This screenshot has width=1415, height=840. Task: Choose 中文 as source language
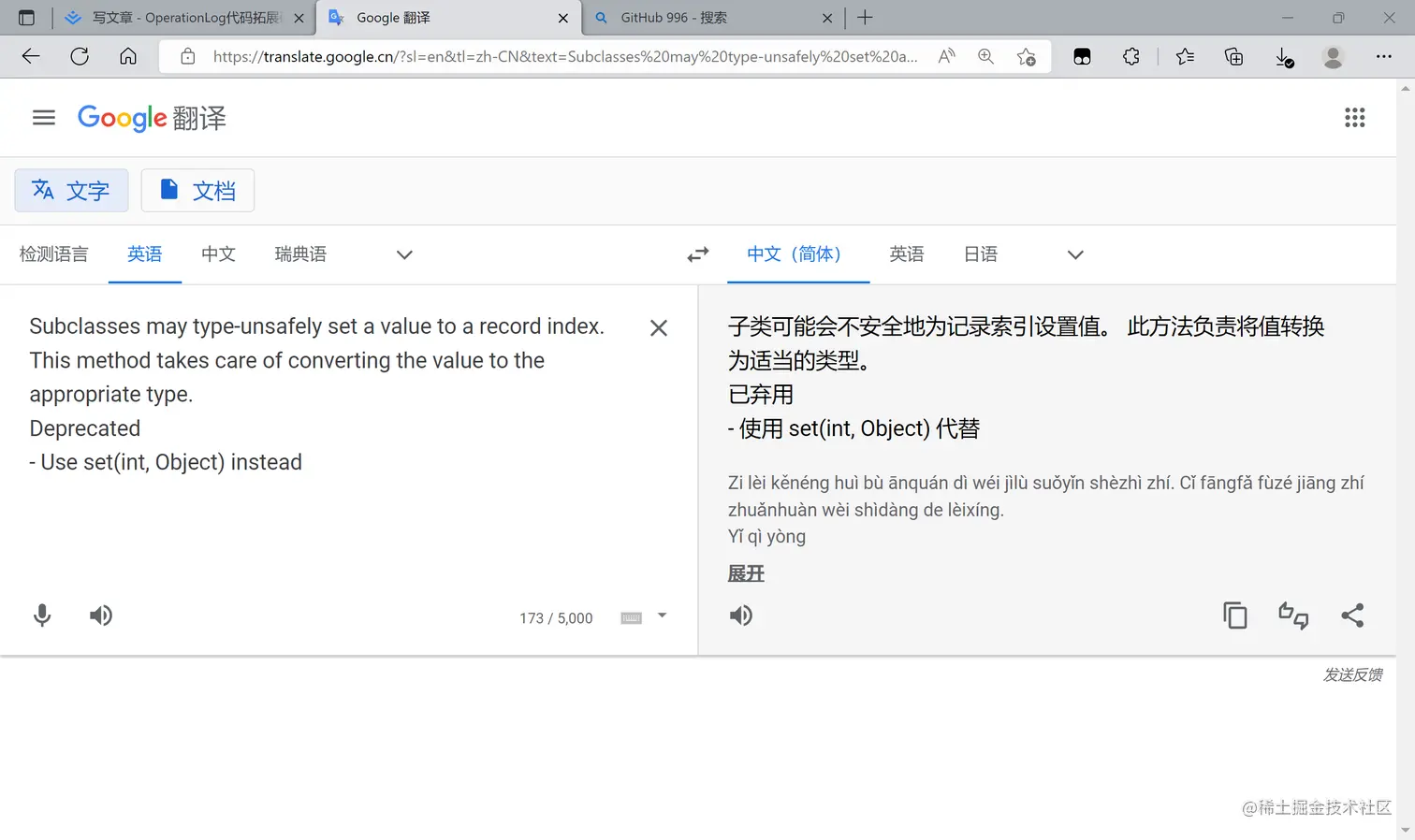click(218, 254)
